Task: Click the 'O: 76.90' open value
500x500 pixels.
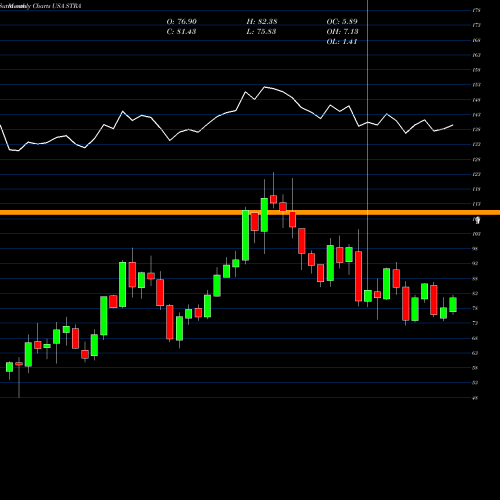Action: [182, 22]
